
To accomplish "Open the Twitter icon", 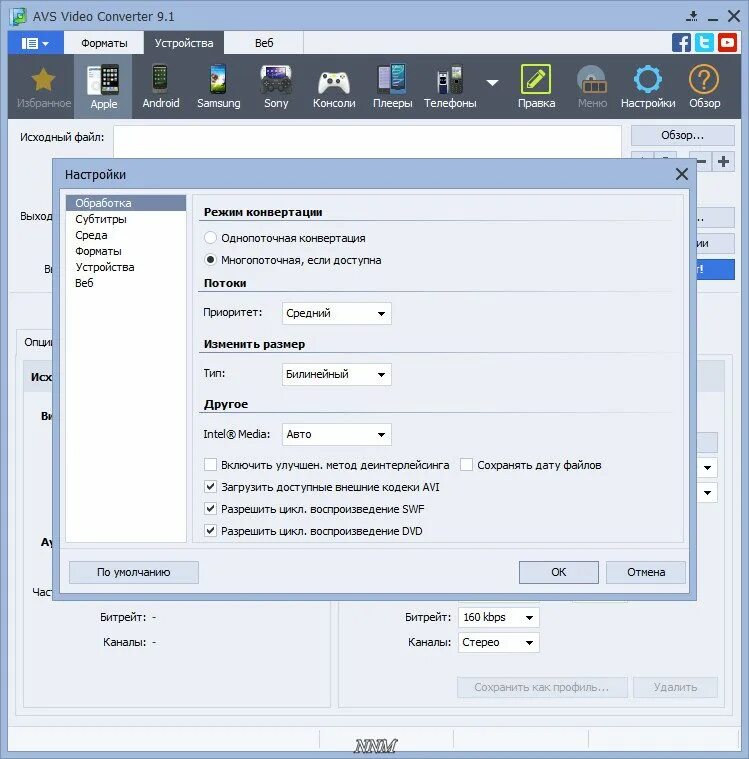I will tap(704, 43).
